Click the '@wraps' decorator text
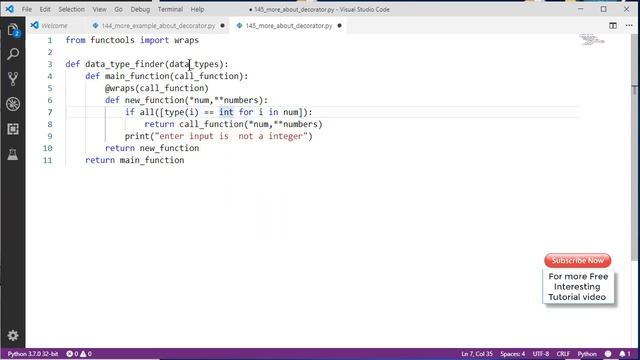The image size is (640, 360). (x=120, y=88)
